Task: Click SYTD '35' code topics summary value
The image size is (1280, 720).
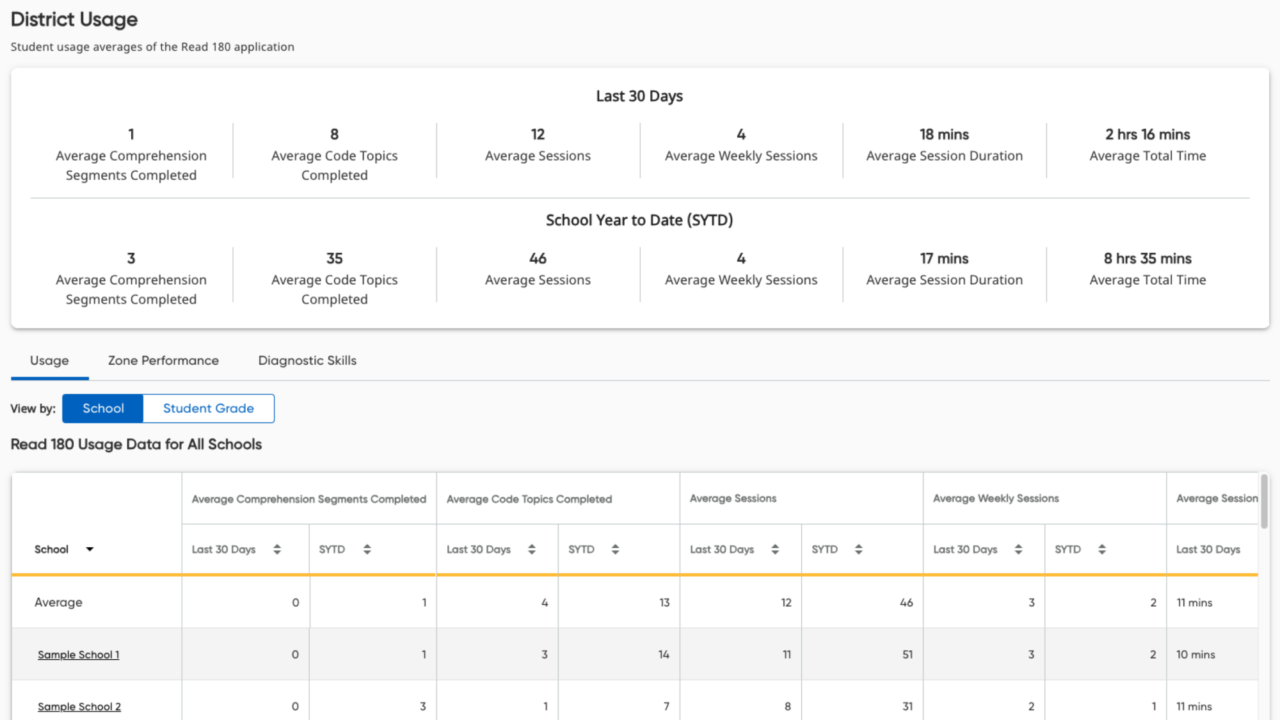Action: [334, 258]
